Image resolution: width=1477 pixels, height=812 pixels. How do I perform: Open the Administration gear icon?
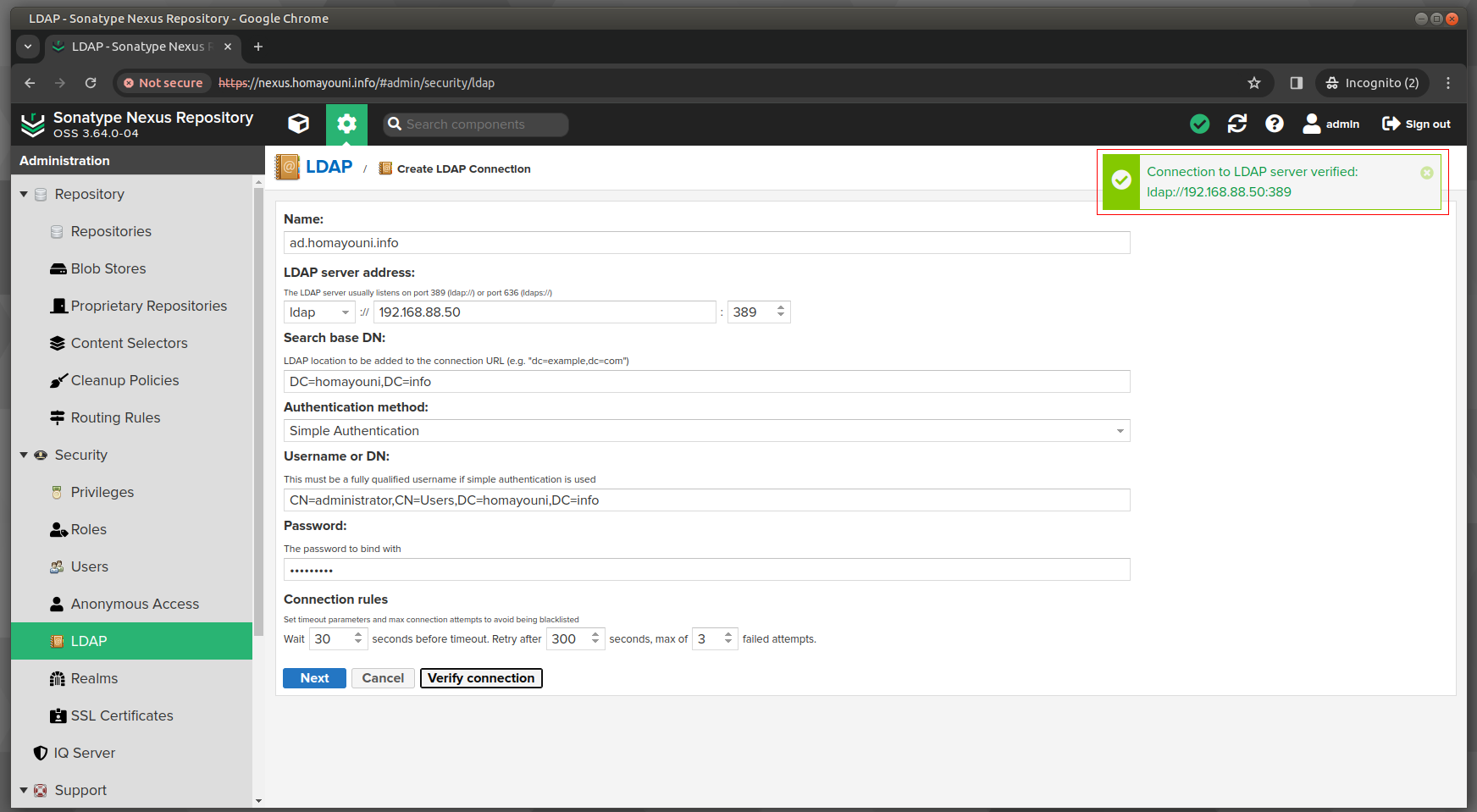346,124
